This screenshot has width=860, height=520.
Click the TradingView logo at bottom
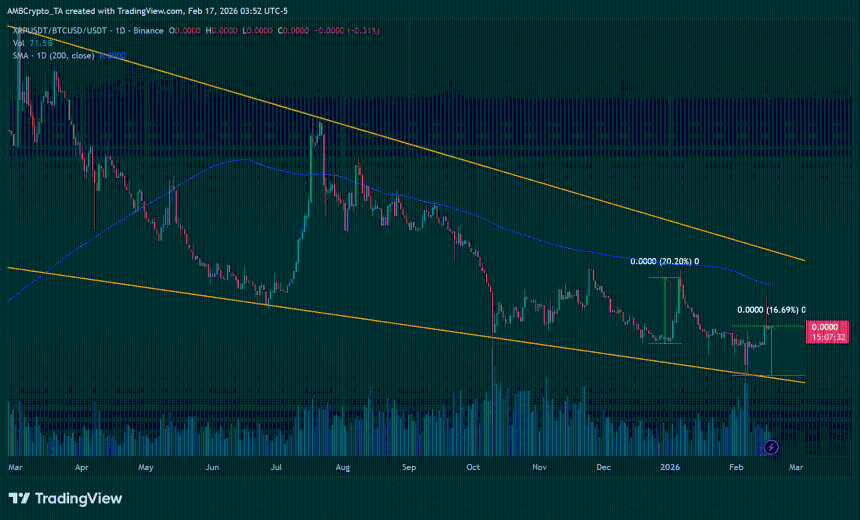65,499
